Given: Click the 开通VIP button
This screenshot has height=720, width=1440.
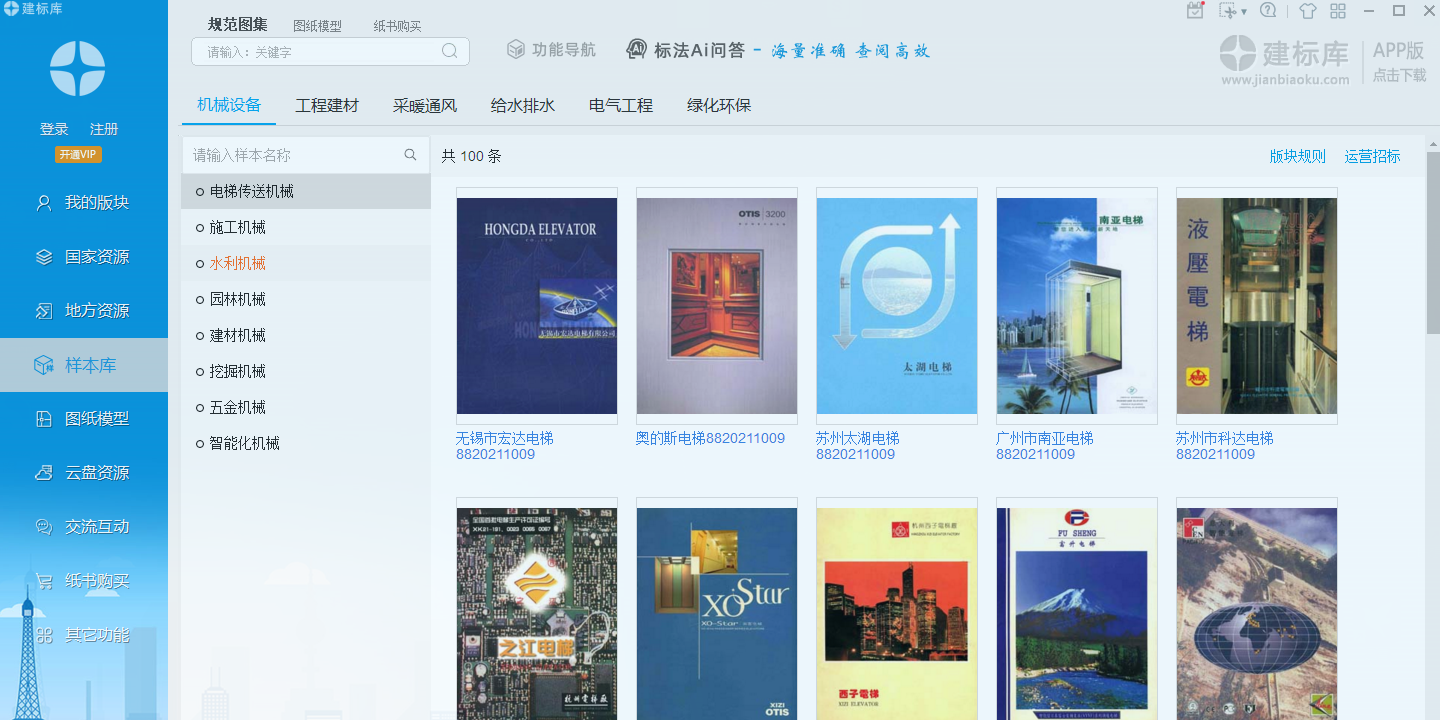Looking at the screenshot, I should tap(79, 154).
